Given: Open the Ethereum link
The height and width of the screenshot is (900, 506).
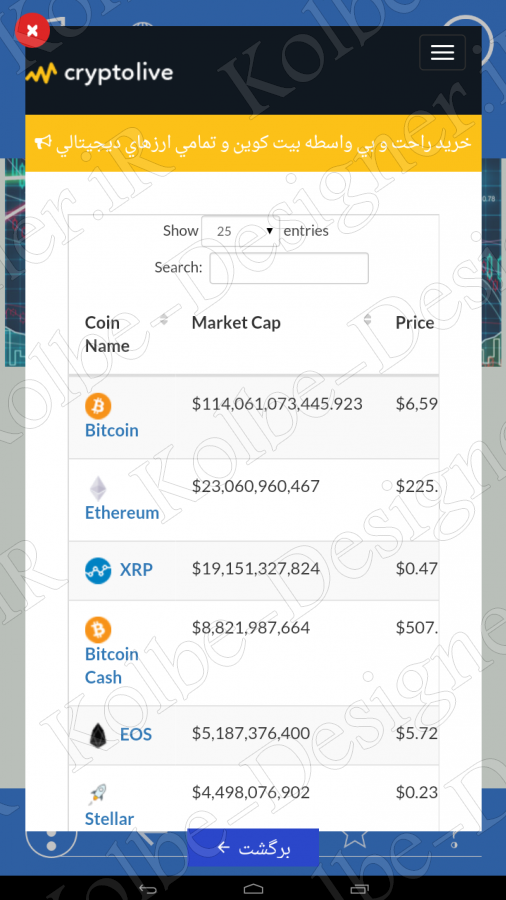Looking at the screenshot, I should 122,513.
